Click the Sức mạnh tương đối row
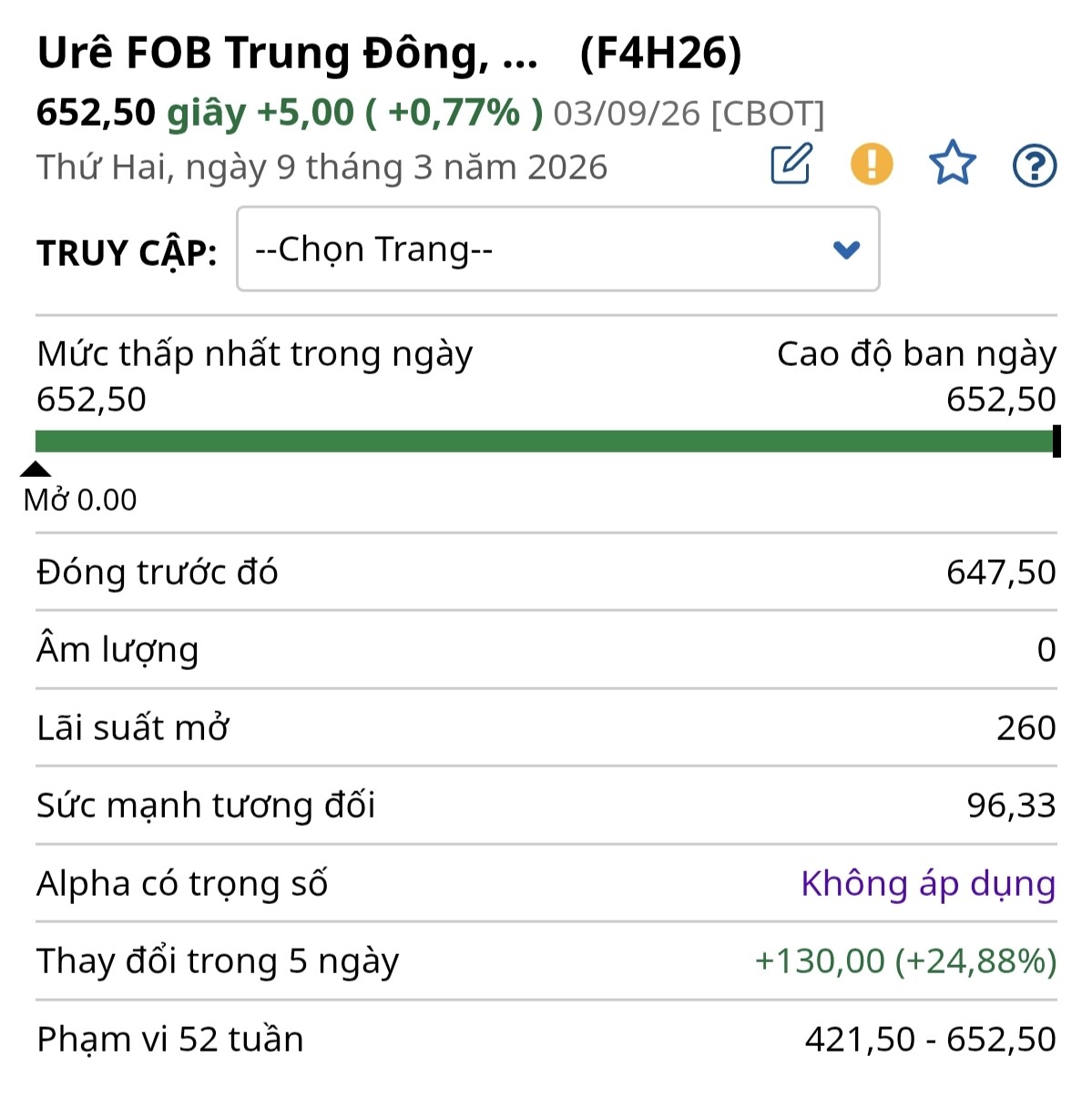This screenshot has height=1107, width=1092. pyautogui.click(x=546, y=805)
